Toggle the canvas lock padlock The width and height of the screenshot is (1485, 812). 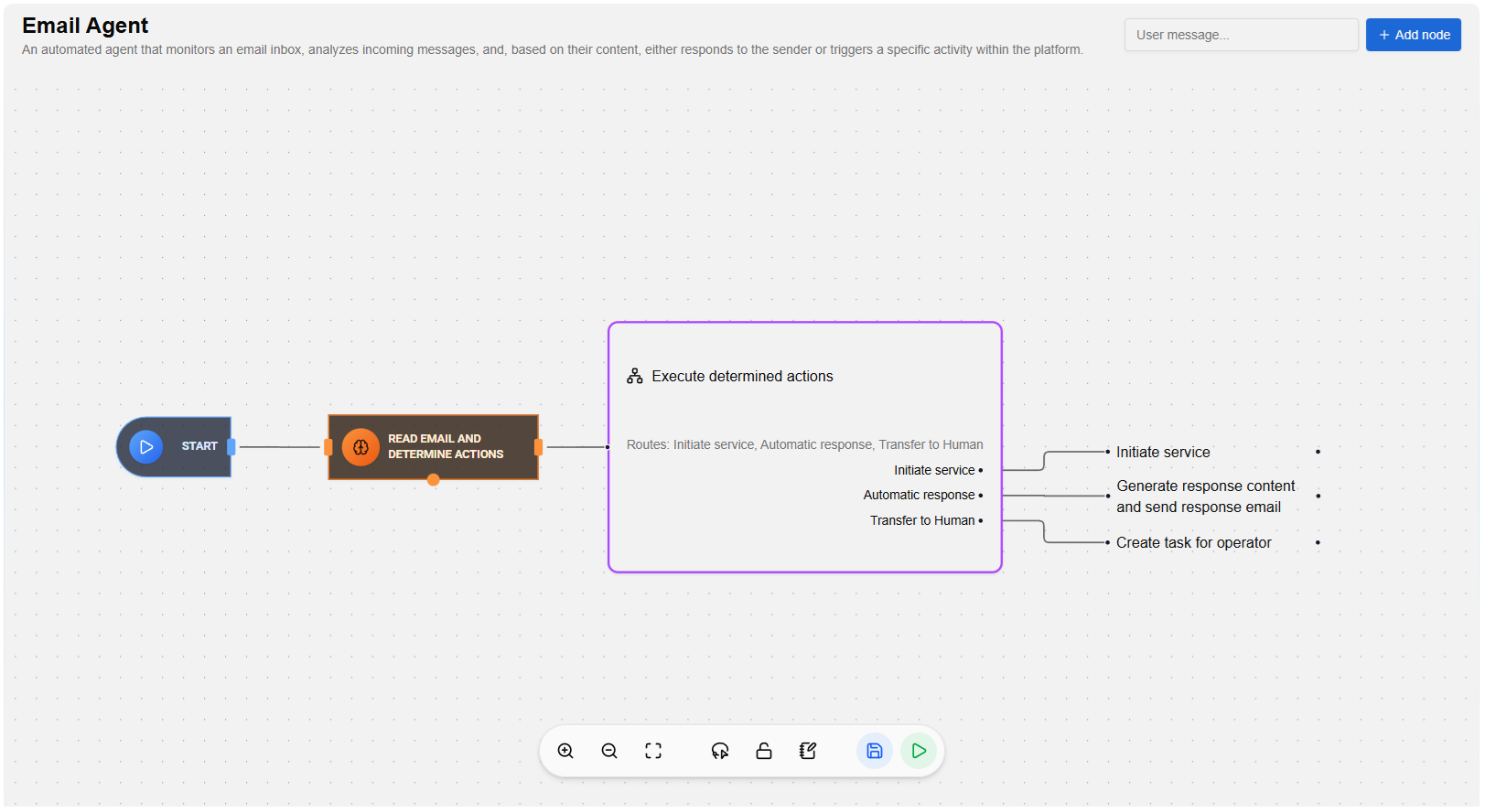coord(764,751)
